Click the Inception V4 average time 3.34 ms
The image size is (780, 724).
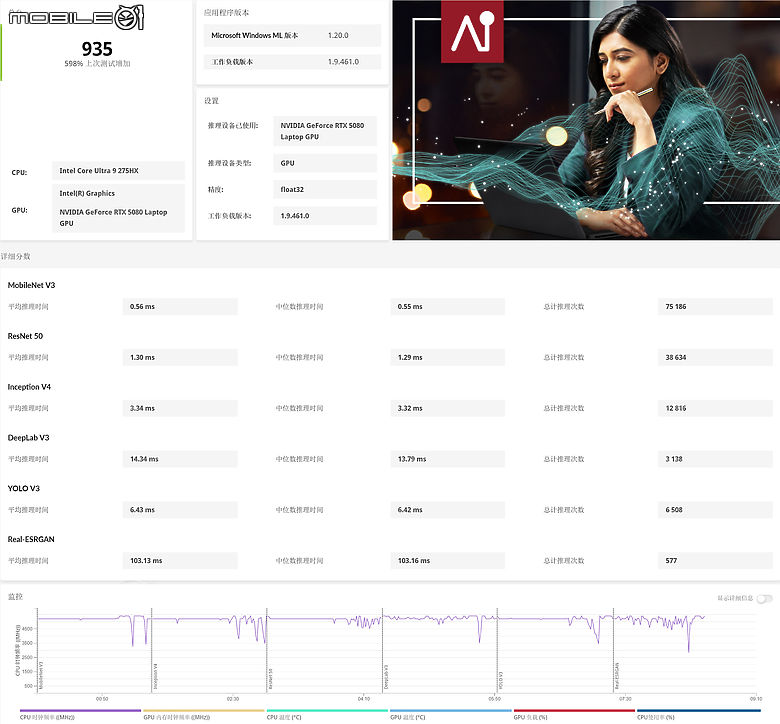tap(180, 408)
